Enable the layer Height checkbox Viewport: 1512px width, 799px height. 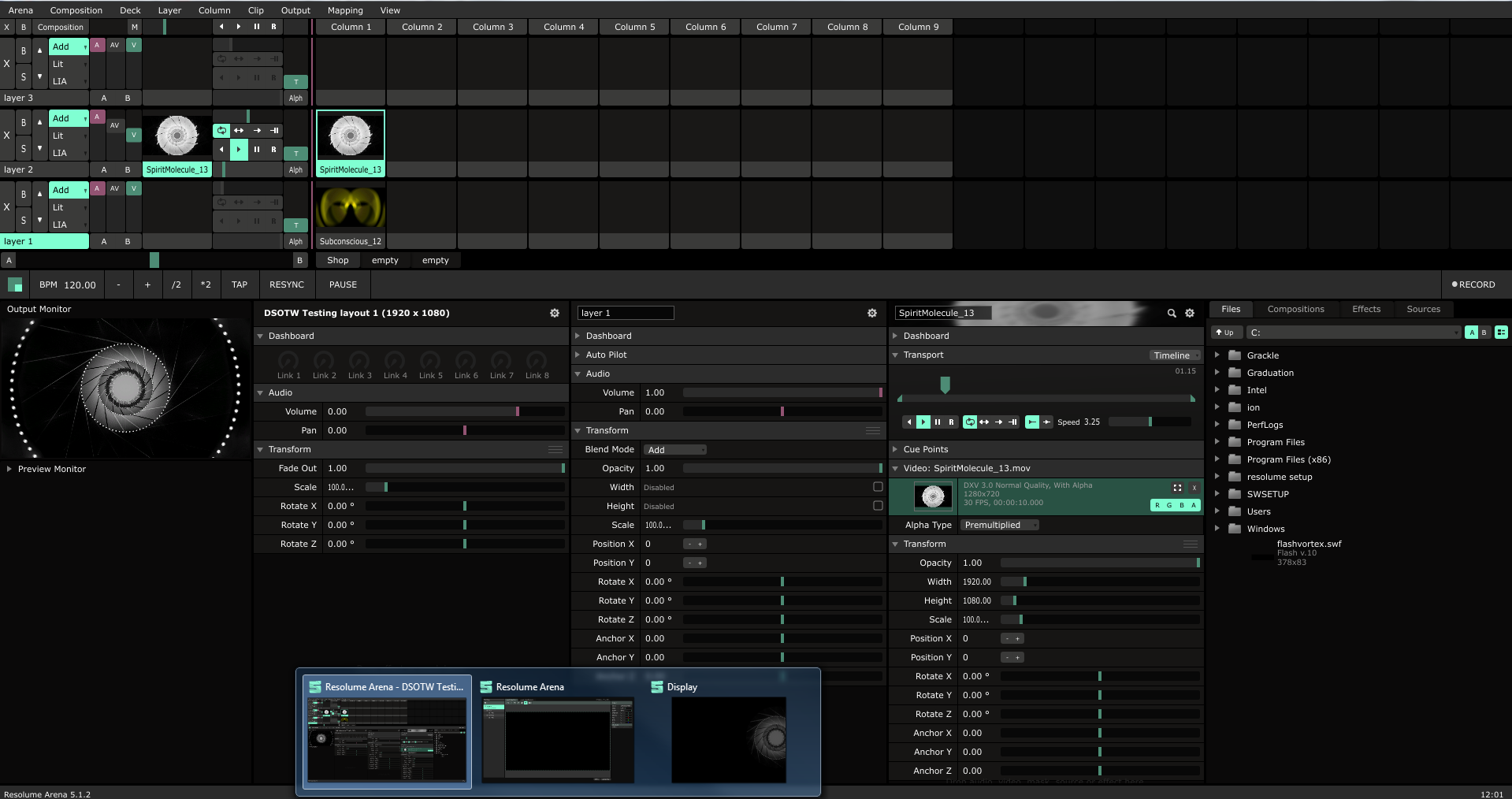tap(878, 506)
